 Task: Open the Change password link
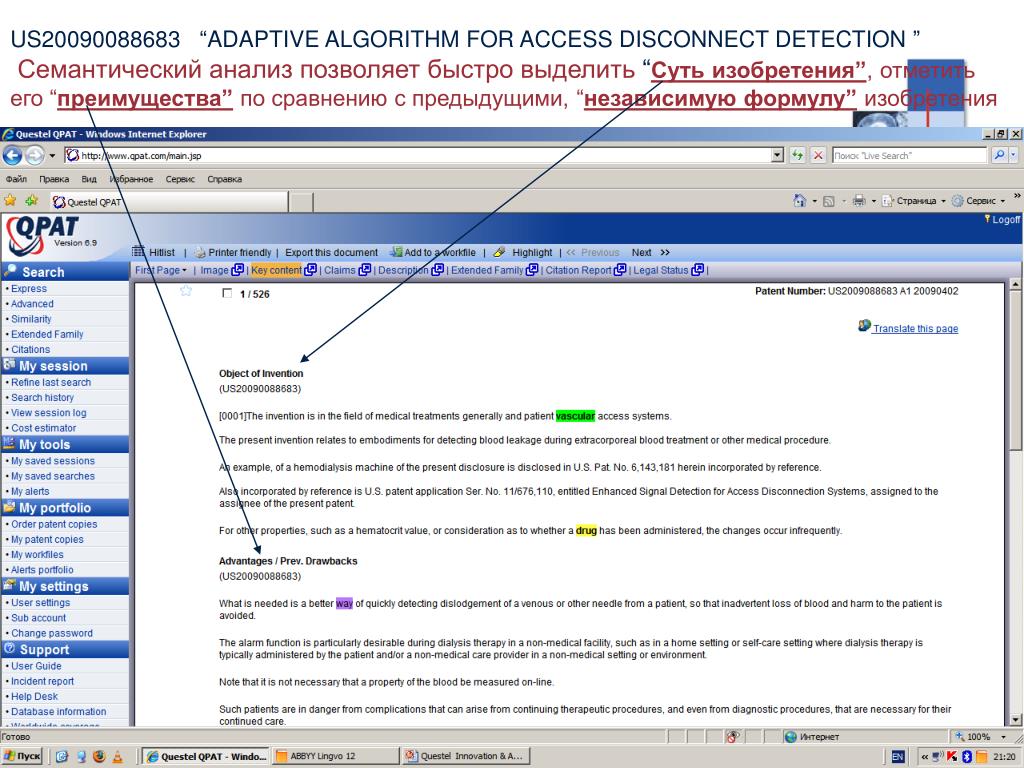[x=52, y=633]
